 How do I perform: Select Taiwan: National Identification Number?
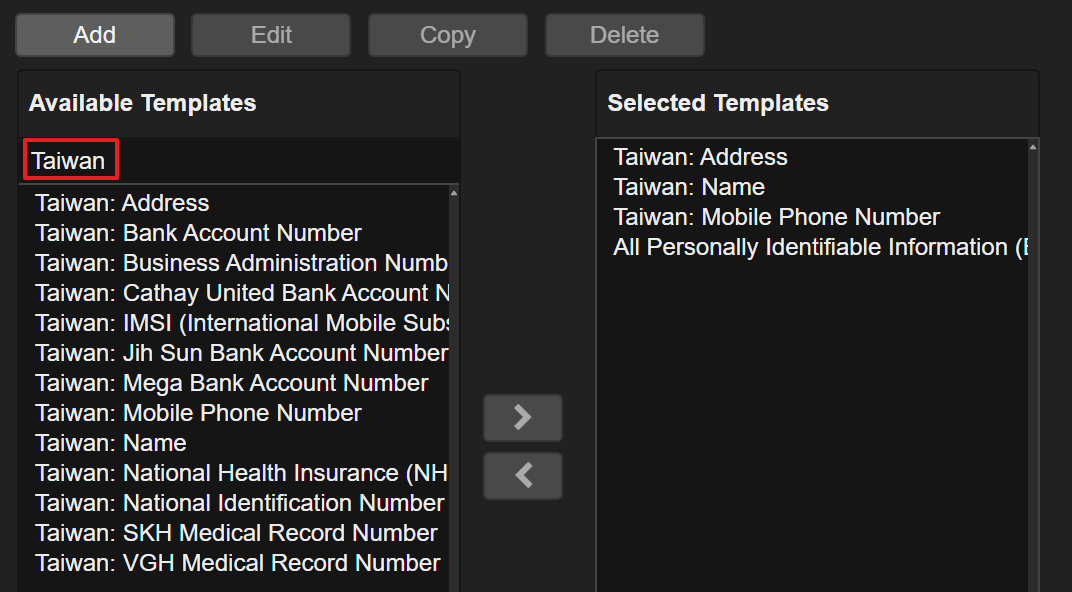click(239, 503)
